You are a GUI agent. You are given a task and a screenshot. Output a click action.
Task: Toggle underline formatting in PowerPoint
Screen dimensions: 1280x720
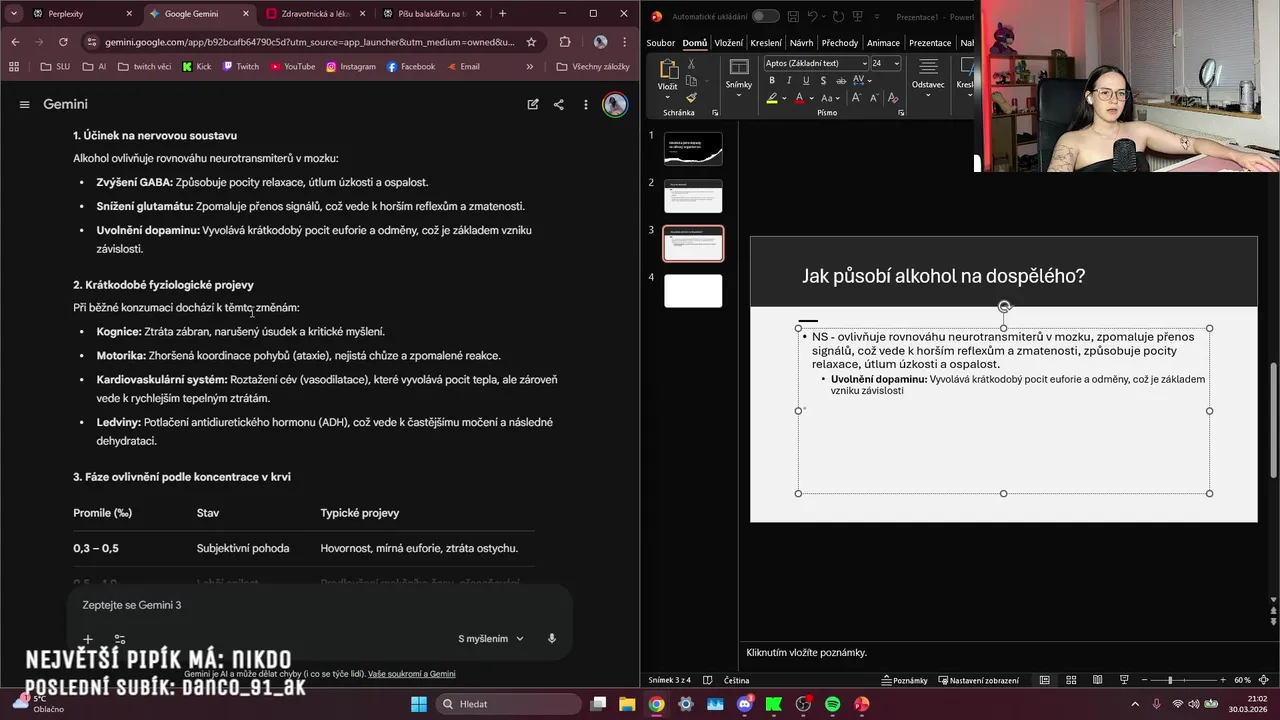click(x=806, y=80)
